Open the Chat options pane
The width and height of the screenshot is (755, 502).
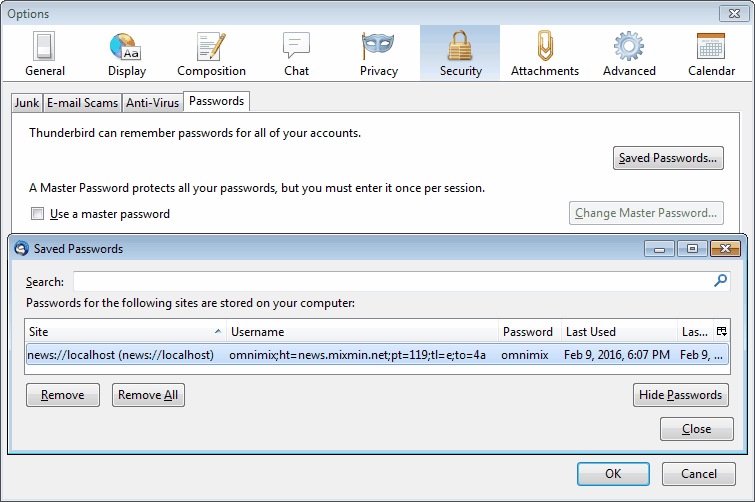pyautogui.click(x=296, y=53)
